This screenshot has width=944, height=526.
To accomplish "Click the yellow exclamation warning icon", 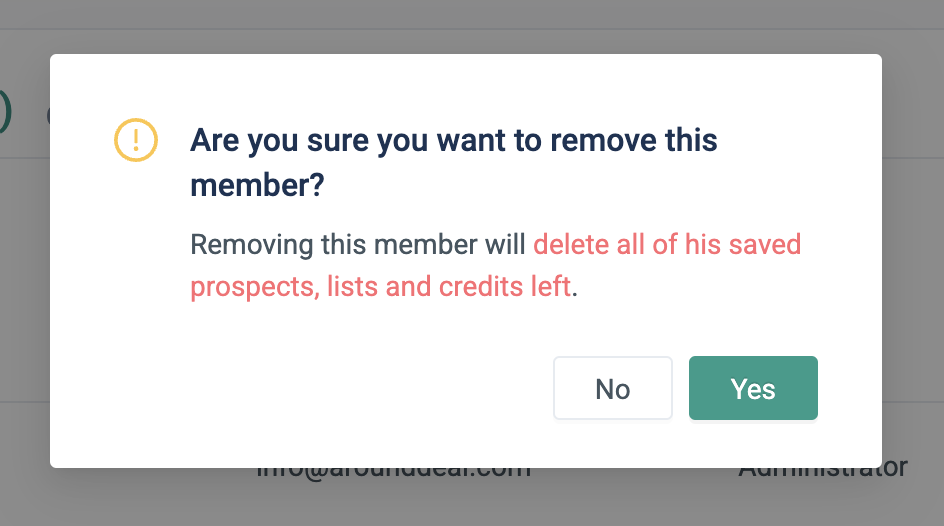I will click(x=136, y=139).
